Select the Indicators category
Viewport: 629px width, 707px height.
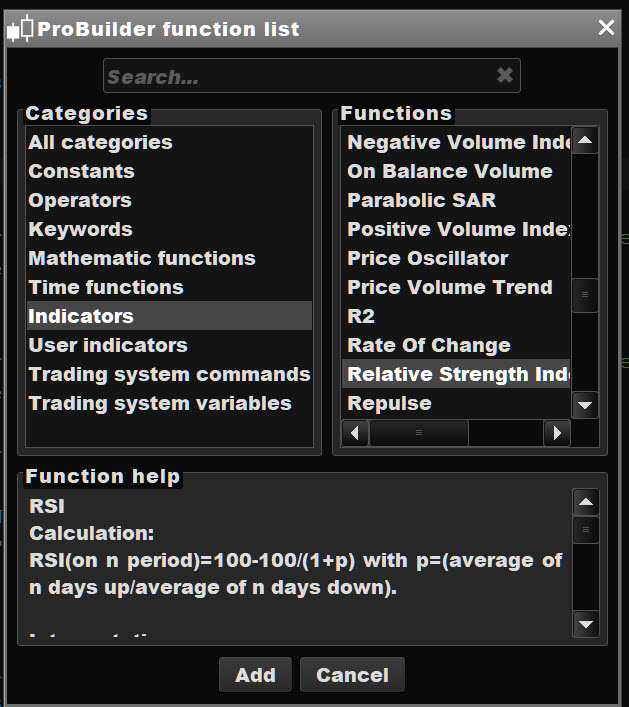(x=81, y=316)
